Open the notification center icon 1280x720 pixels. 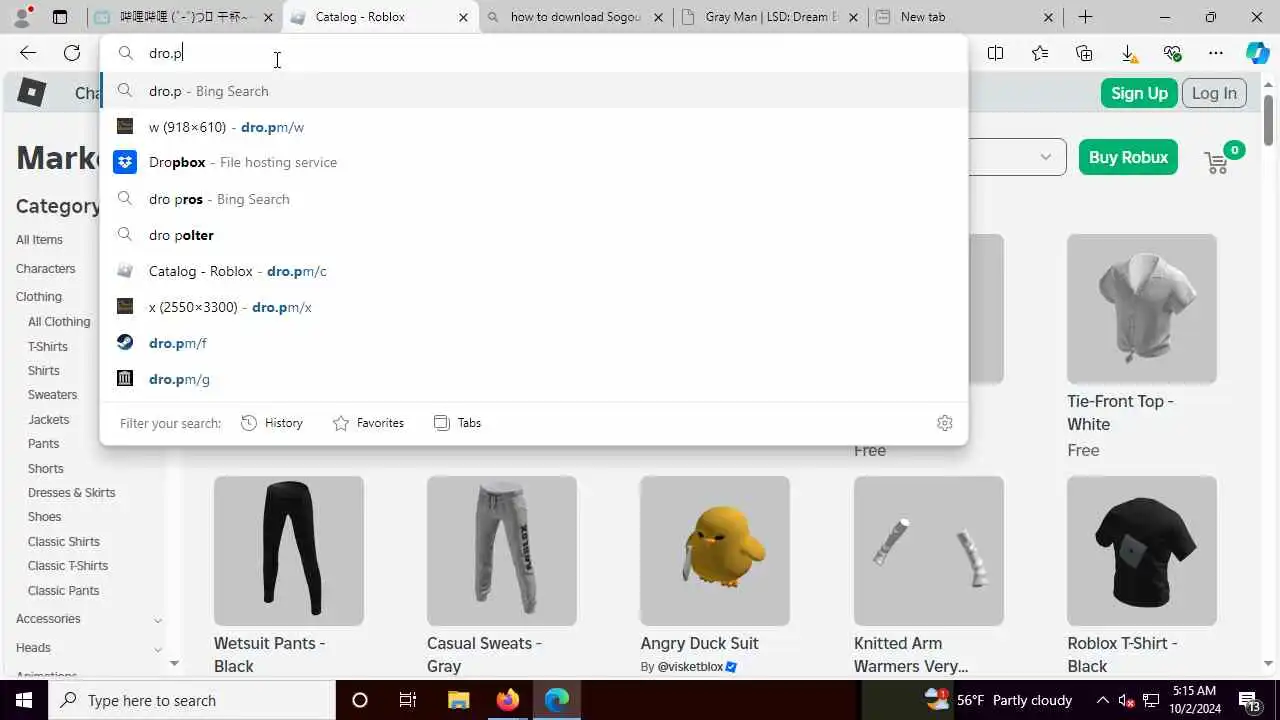(x=1249, y=700)
